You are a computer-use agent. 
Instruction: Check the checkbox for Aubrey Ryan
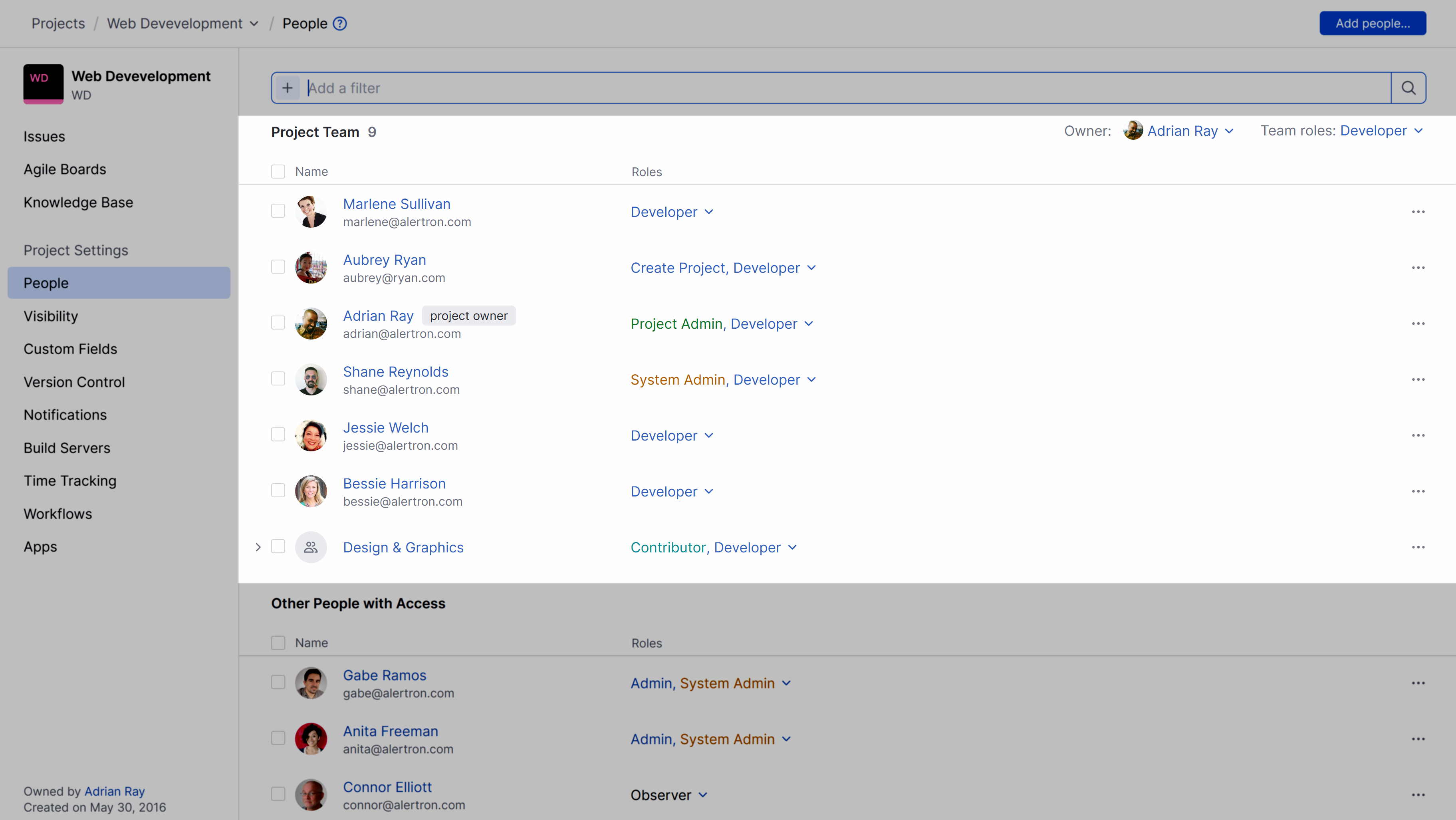click(278, 266)
